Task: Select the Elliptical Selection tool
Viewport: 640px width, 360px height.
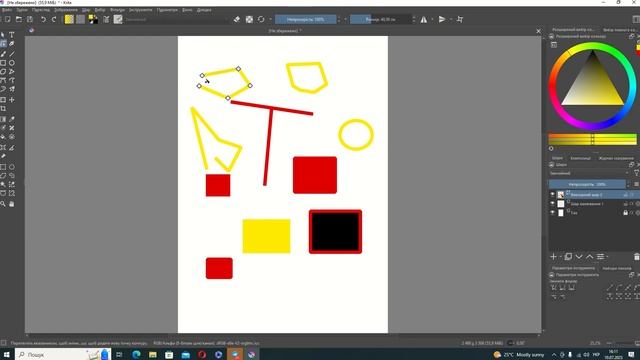Action: 12,167
